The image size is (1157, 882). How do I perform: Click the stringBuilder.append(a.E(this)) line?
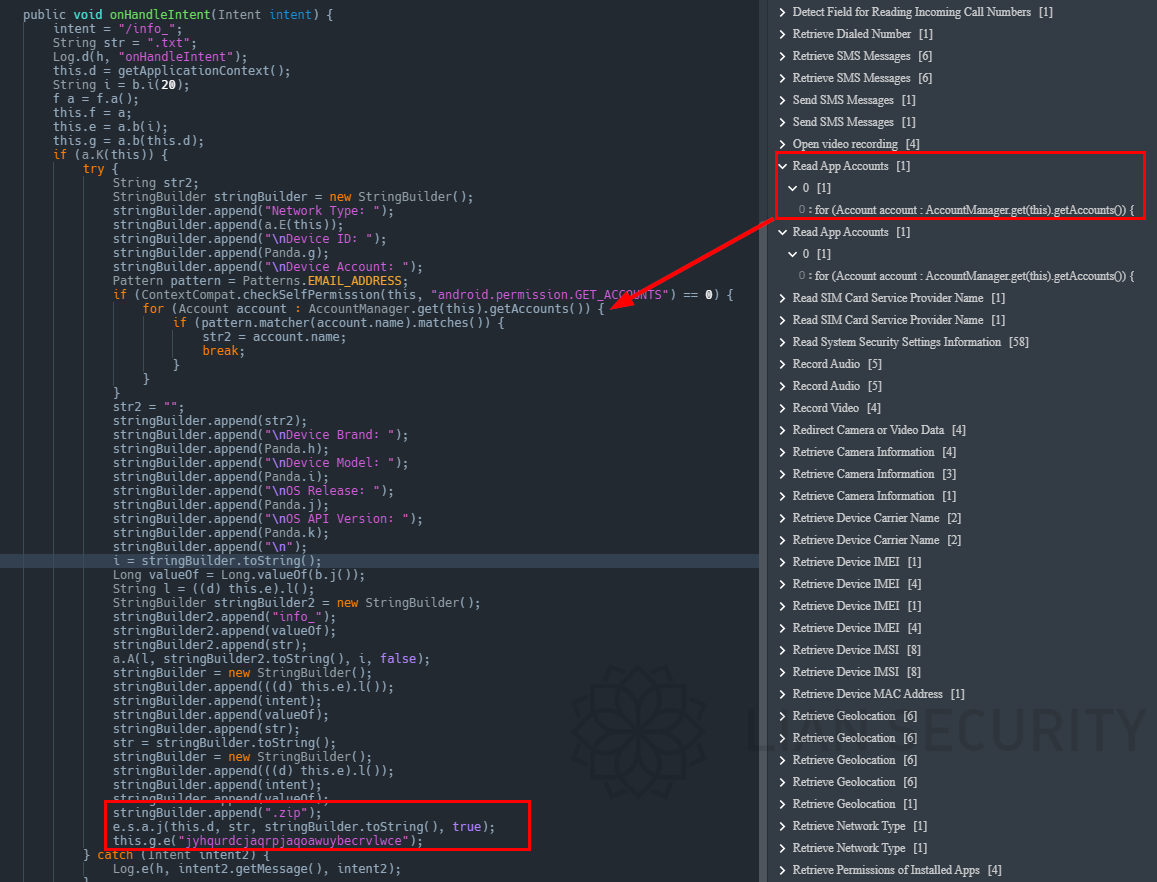click(x=228, y=225)
